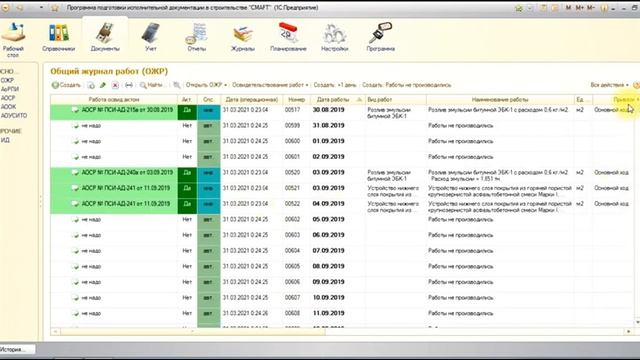Open ОЖР in the navigation panel
This screenshot has height=360, width=640.
click(7, 80)
